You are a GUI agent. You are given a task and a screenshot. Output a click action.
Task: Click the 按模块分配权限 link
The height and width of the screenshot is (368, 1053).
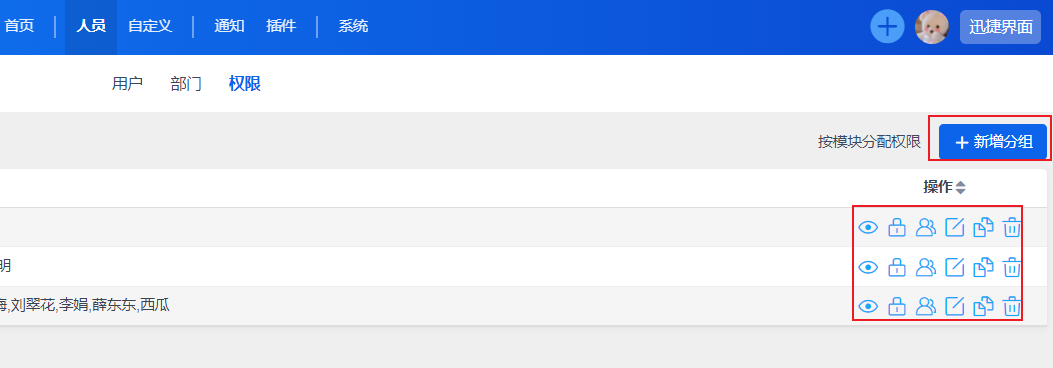click(869, 142)
